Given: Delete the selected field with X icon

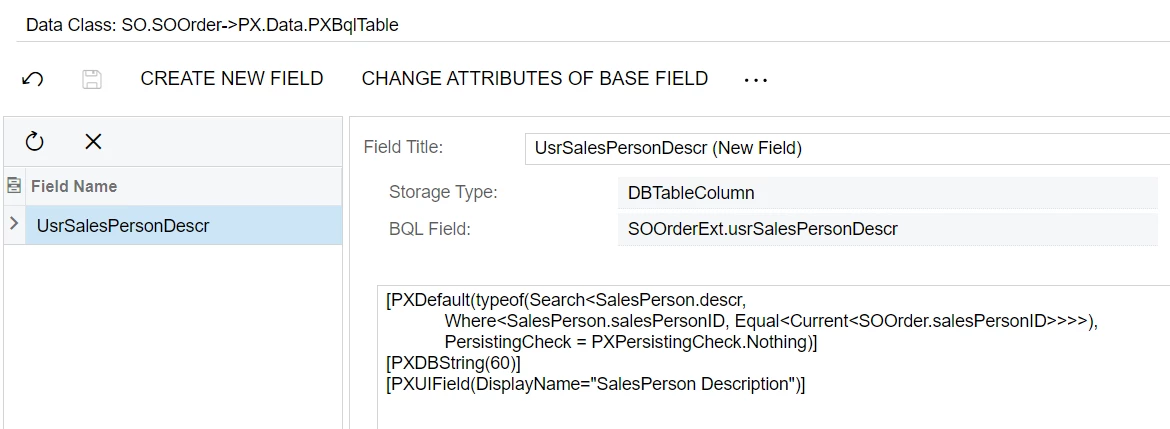Looking at the screenshot, I should point(93,142).
